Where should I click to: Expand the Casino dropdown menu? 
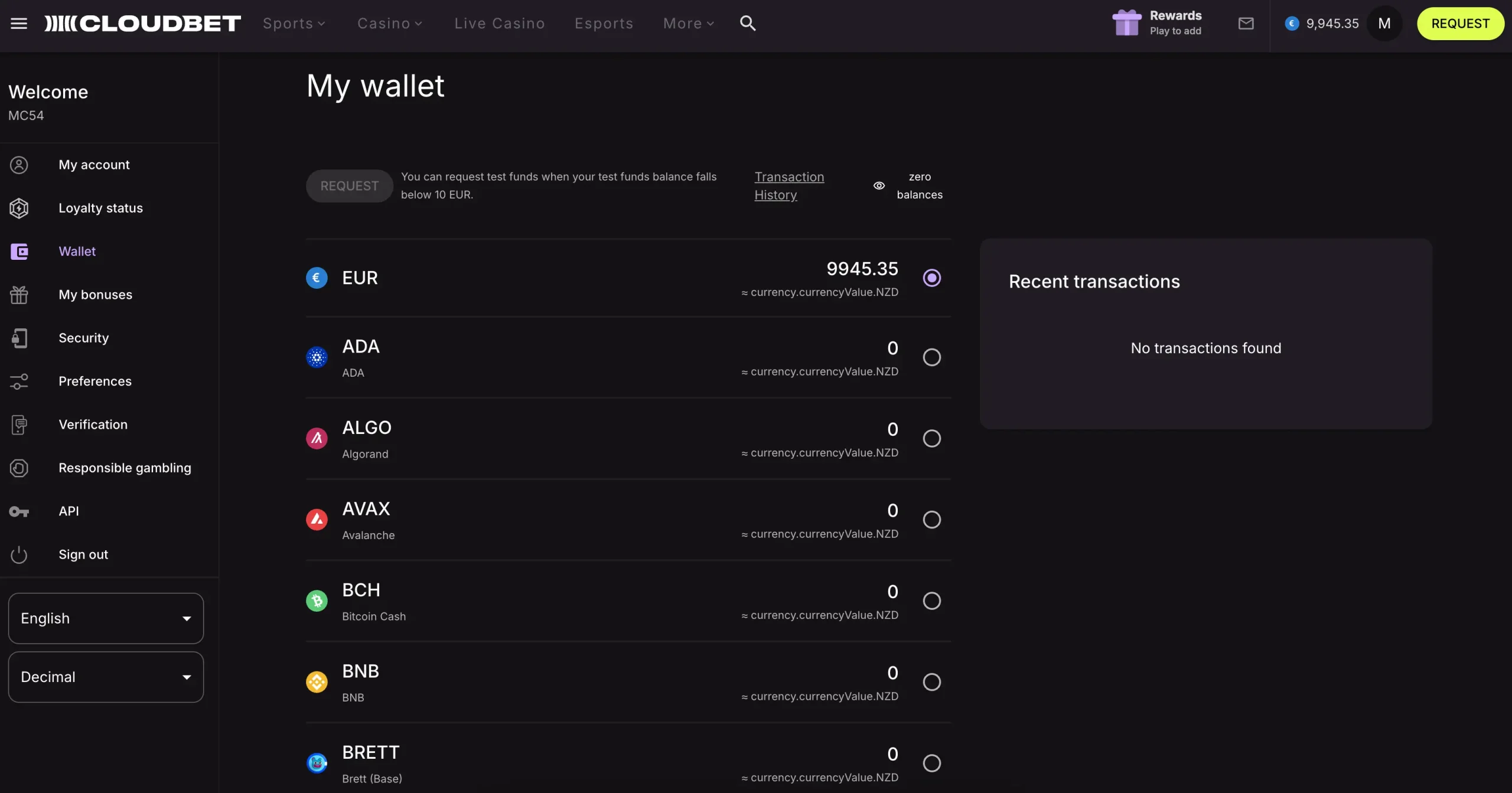390,23
